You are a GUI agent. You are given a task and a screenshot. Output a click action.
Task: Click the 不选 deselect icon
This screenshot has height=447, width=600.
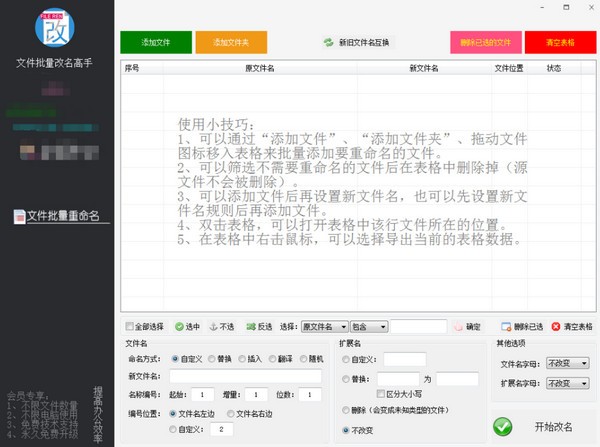point(213,326)
